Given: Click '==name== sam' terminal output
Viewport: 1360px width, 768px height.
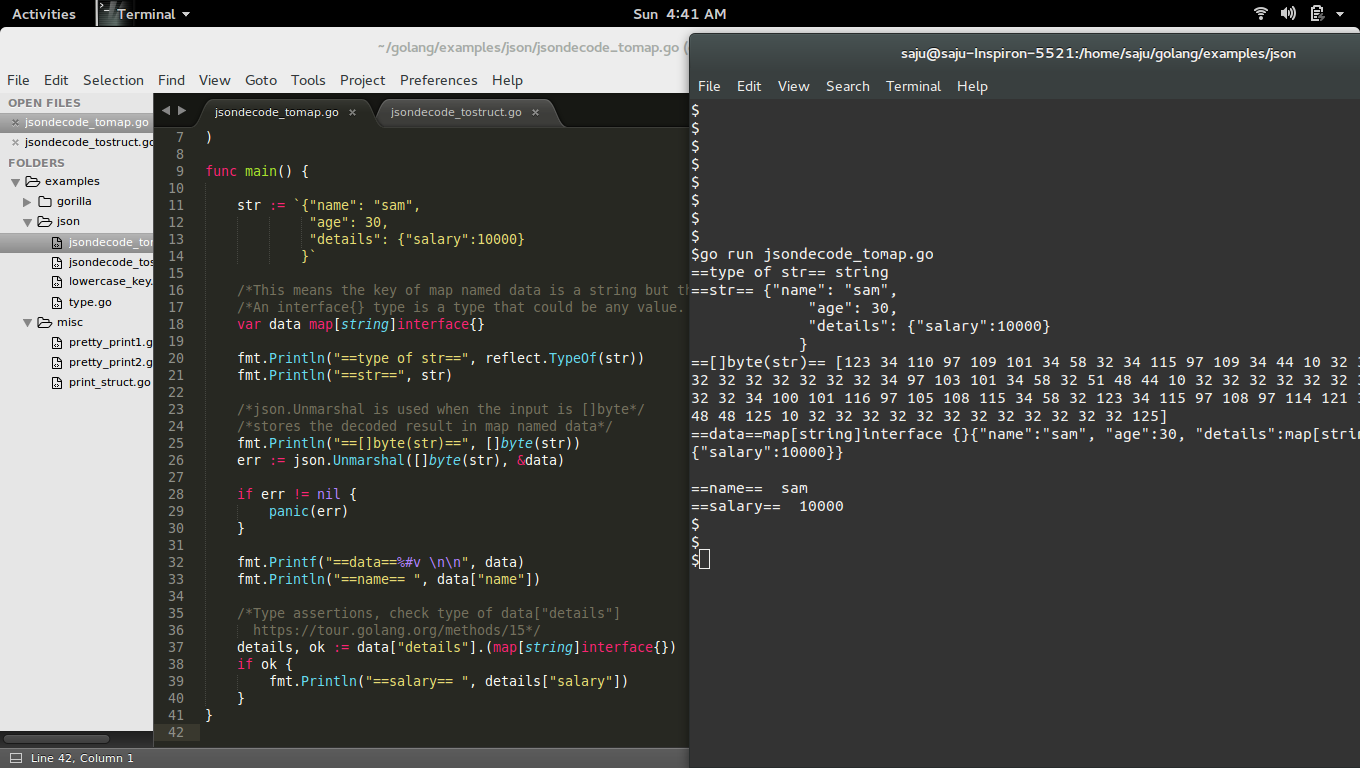Looking at the screenshot, I should 749,488.
